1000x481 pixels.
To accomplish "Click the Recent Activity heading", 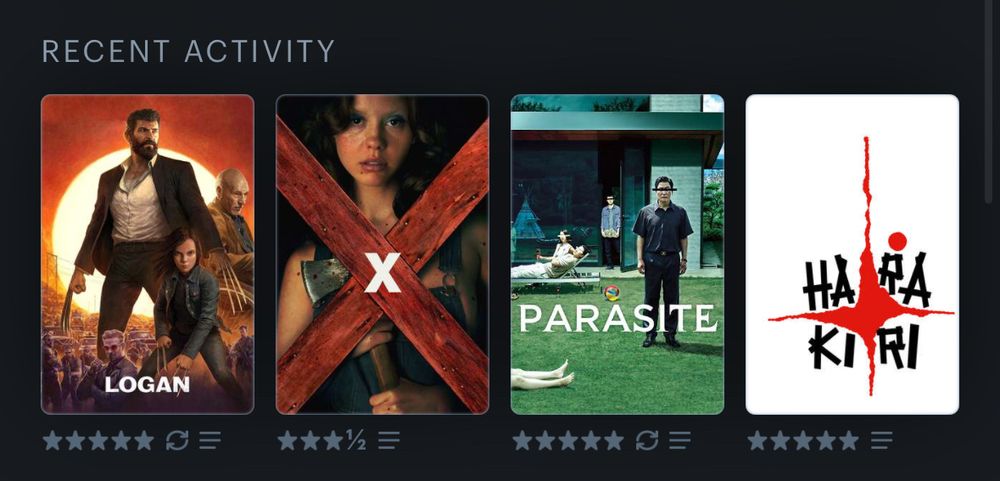I will pos(188,51).
